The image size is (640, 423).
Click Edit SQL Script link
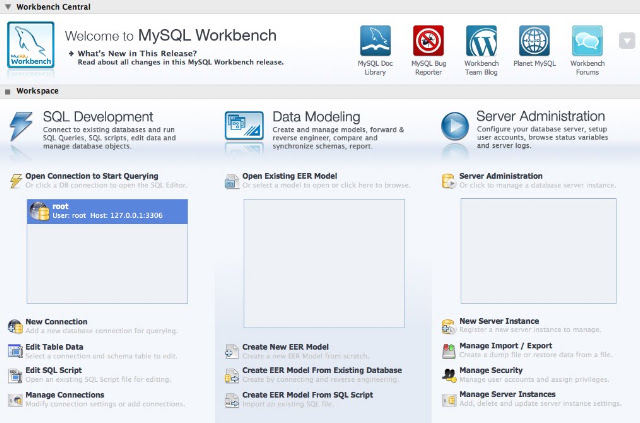click(x=53, y=370)
